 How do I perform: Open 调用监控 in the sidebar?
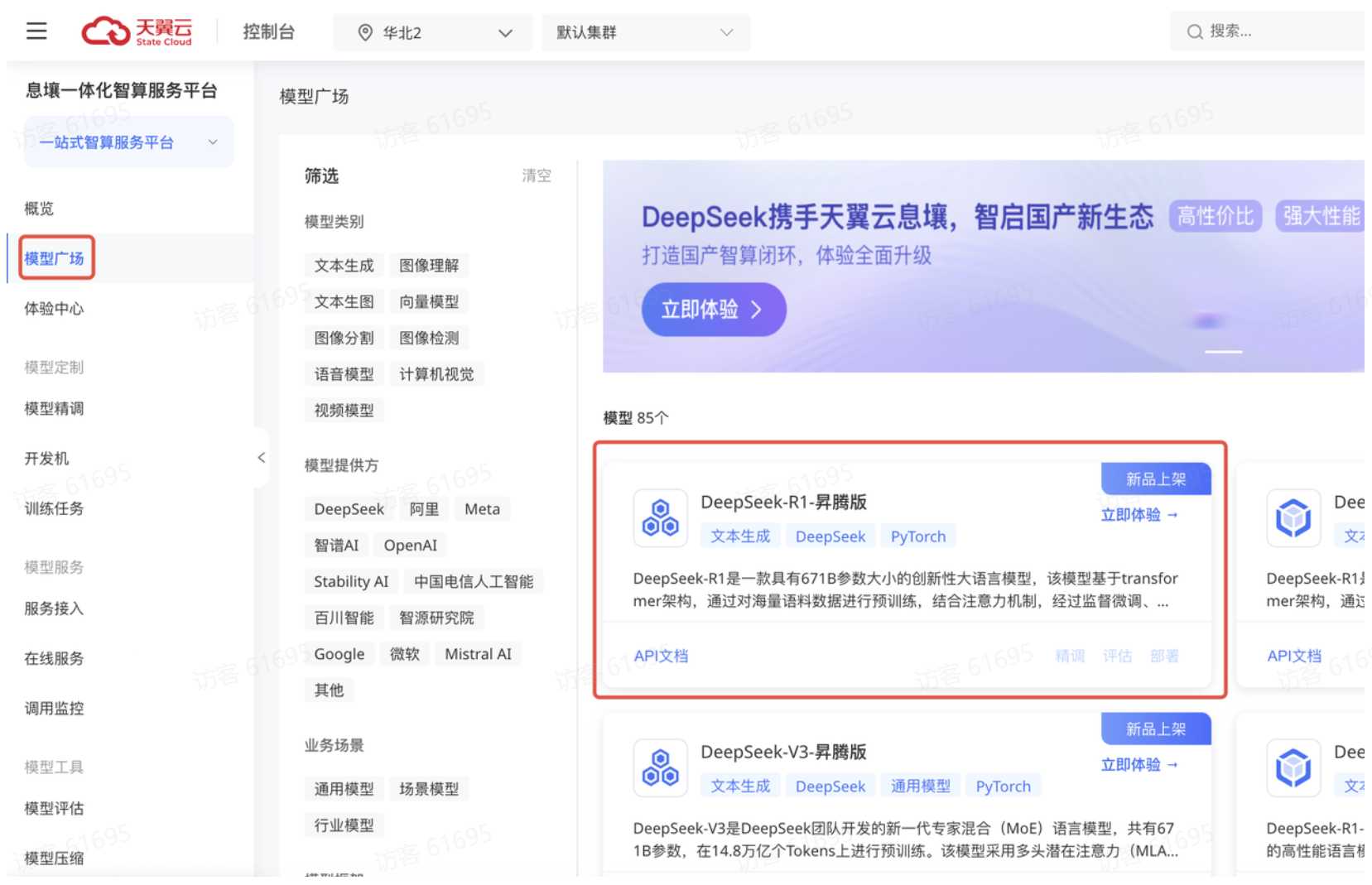pyautogui.click(x=54, y=708)
